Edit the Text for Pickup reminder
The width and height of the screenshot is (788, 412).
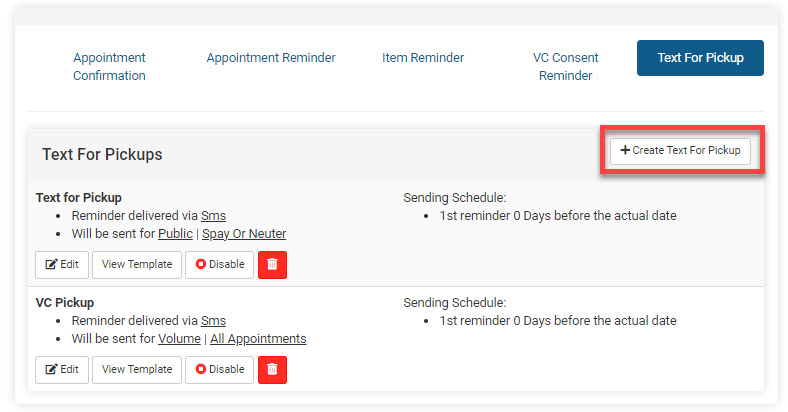tap(62, 265)
